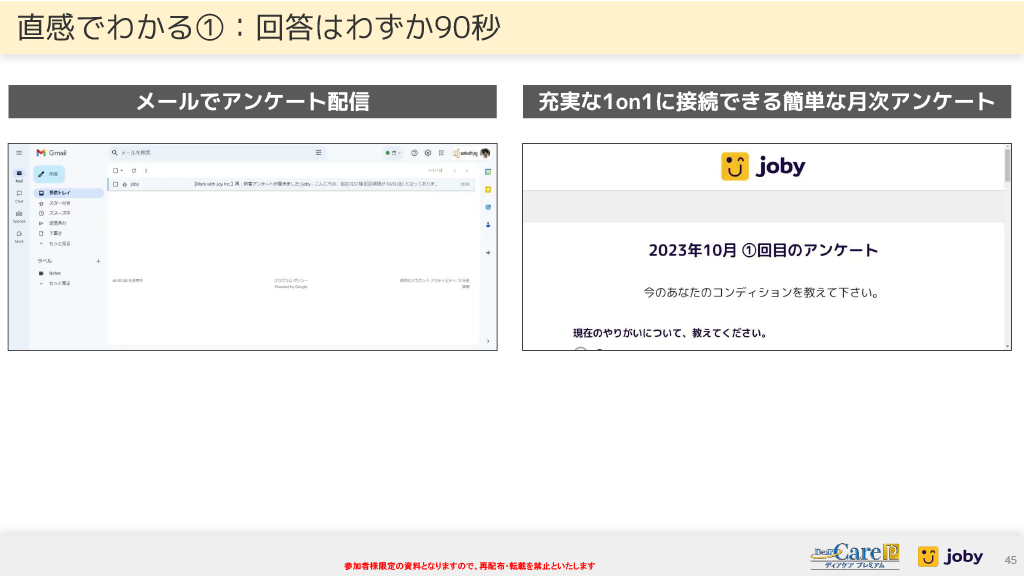
Task: Toggle the select-all checkbox in inbox toolbar
Action: click(x=115, y=170)
